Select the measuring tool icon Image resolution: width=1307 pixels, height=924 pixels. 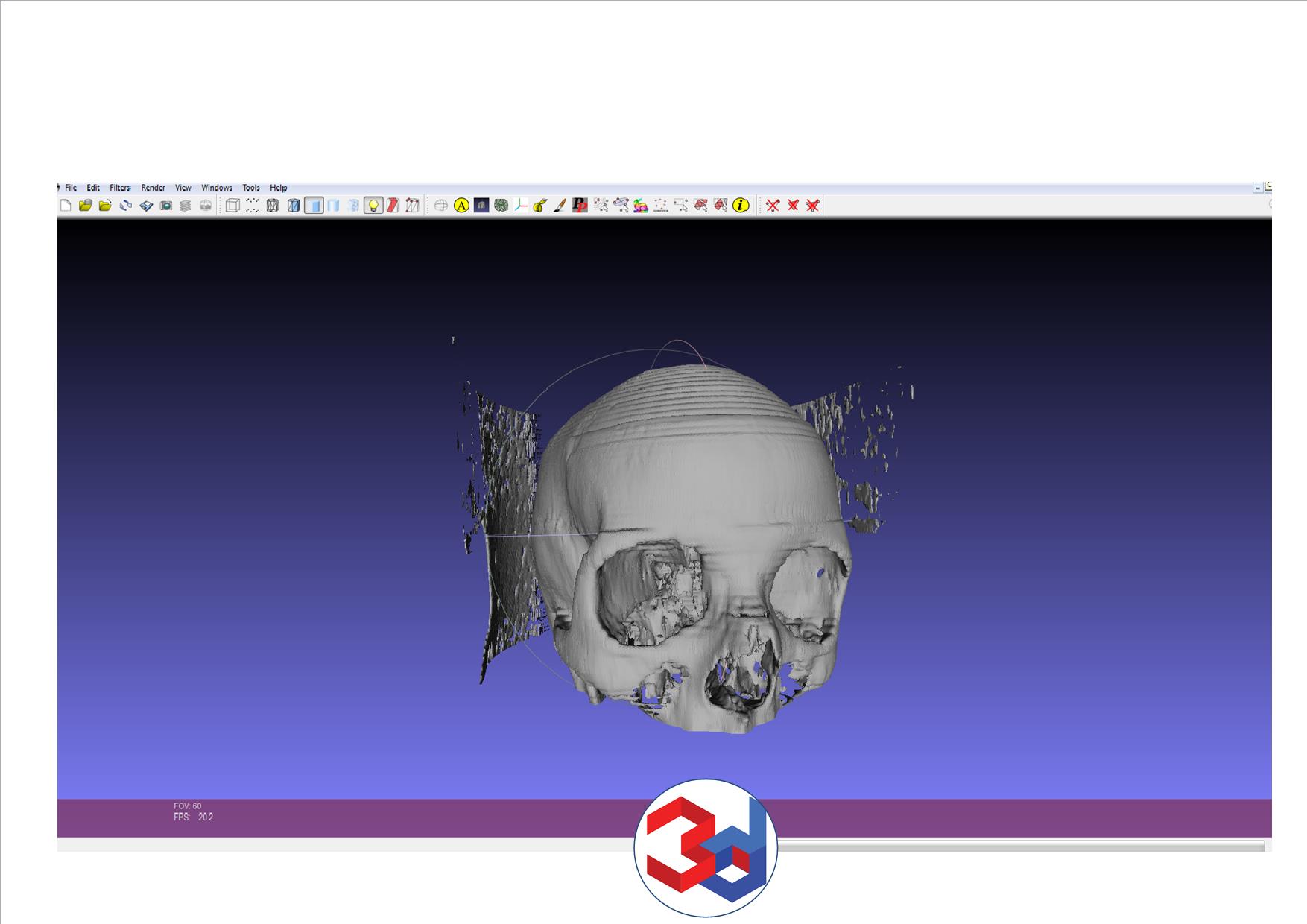[540, 206]
